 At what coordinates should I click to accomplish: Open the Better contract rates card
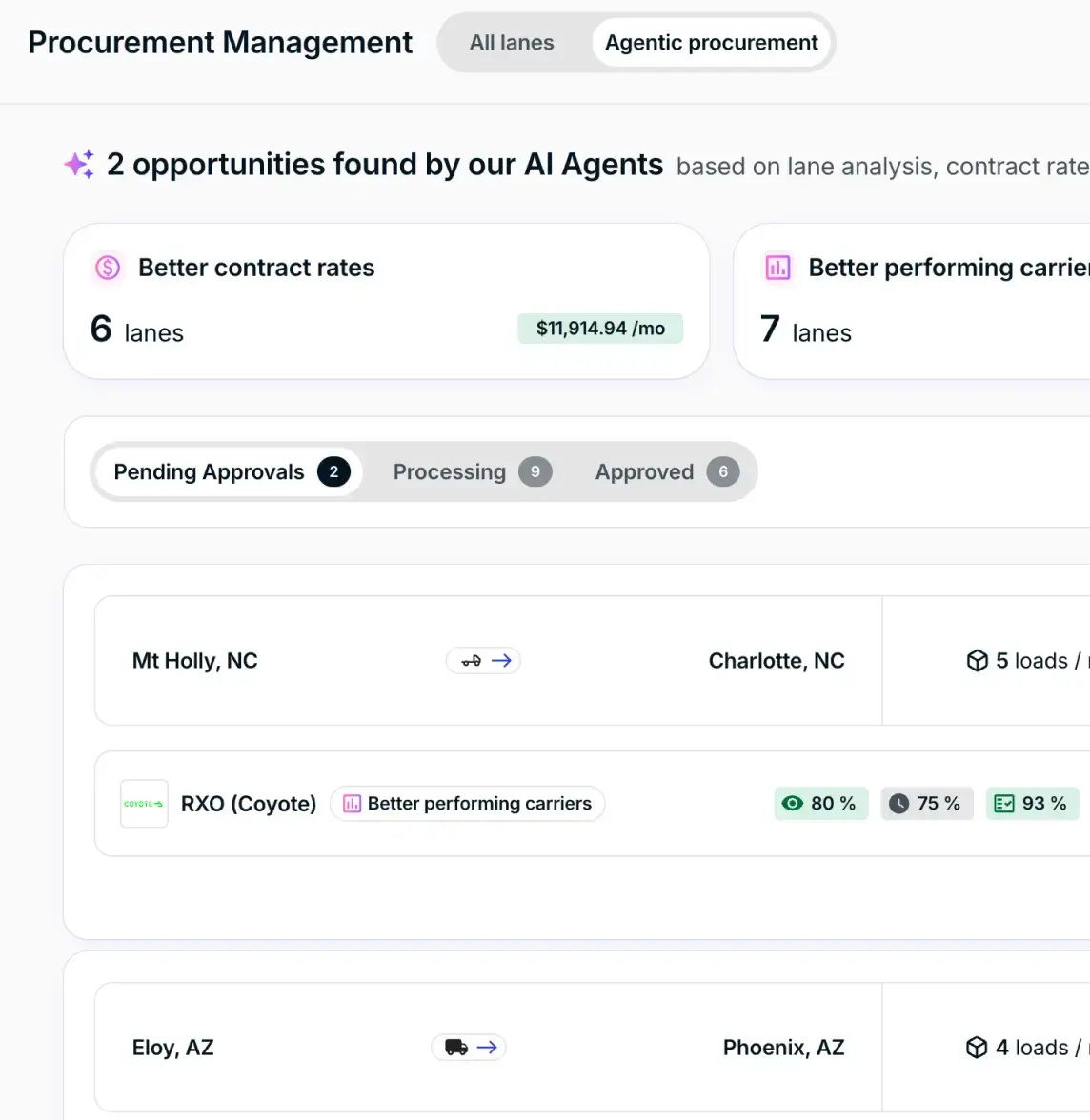point(386,301)
